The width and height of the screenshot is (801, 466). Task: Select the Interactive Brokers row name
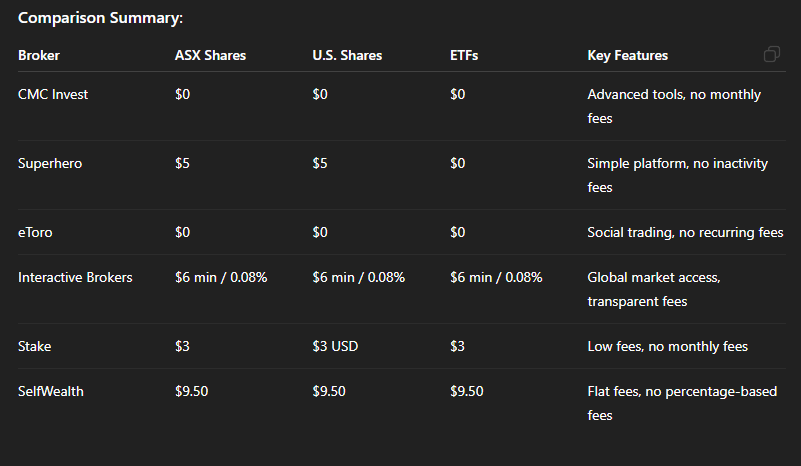75,277
